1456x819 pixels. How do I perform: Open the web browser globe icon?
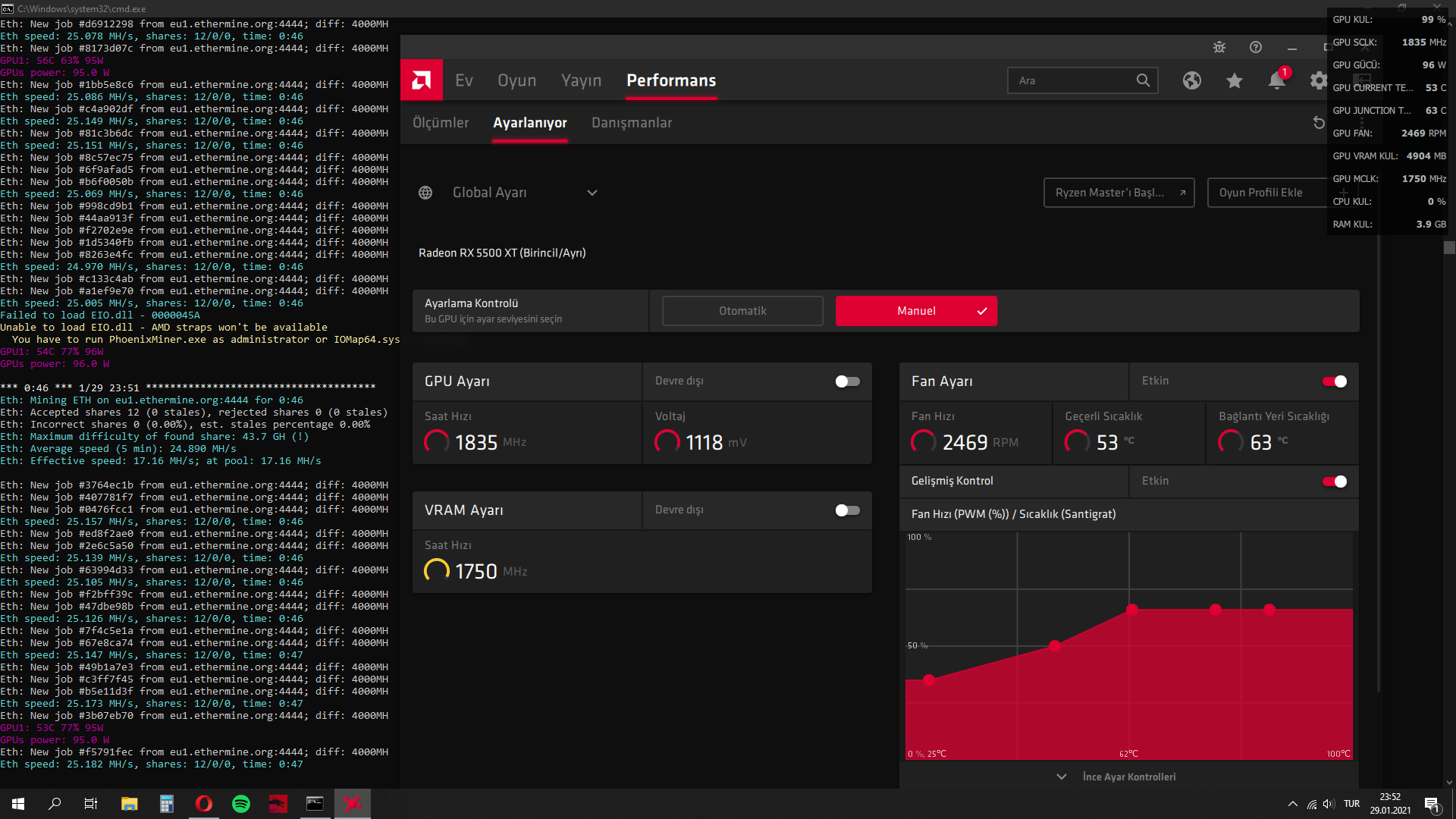click(1192, 80)
